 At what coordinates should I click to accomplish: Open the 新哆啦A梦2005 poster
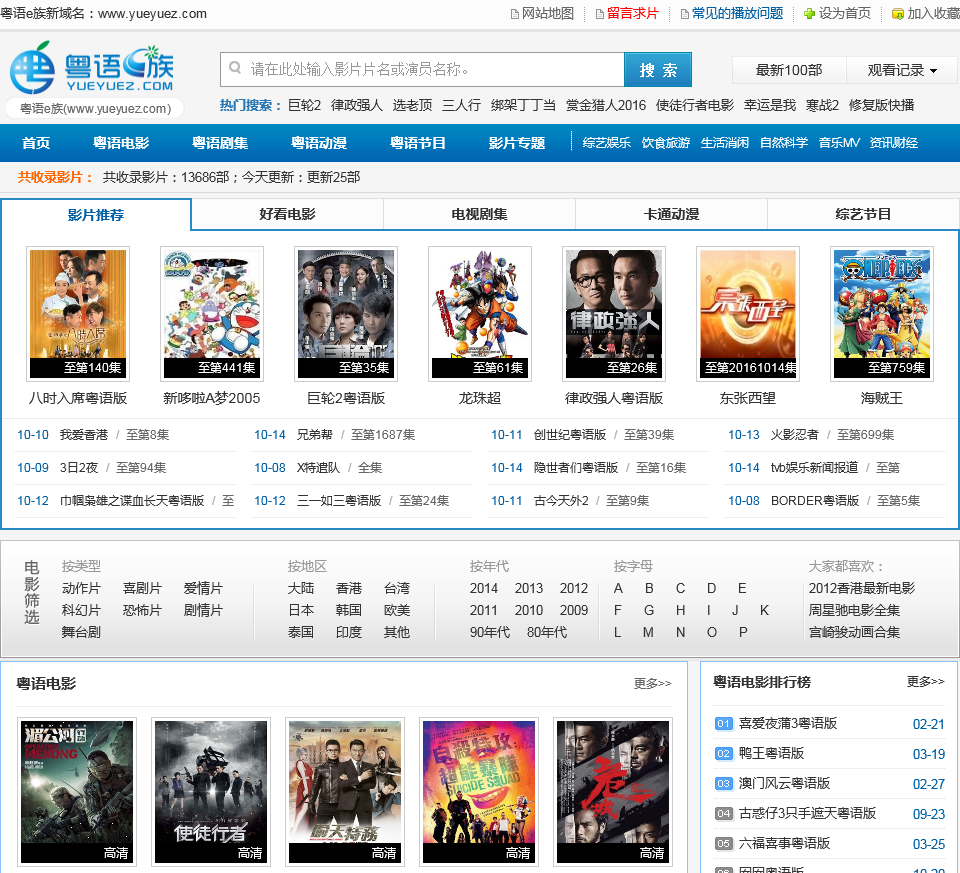pos(212,314)
